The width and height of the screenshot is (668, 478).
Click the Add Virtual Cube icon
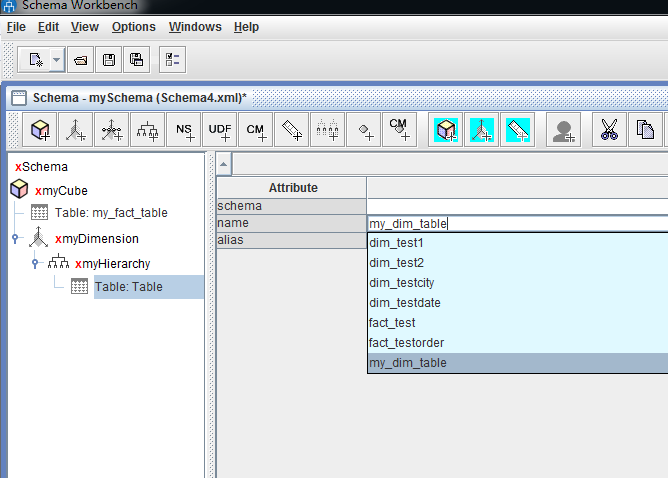click(447, 130)
